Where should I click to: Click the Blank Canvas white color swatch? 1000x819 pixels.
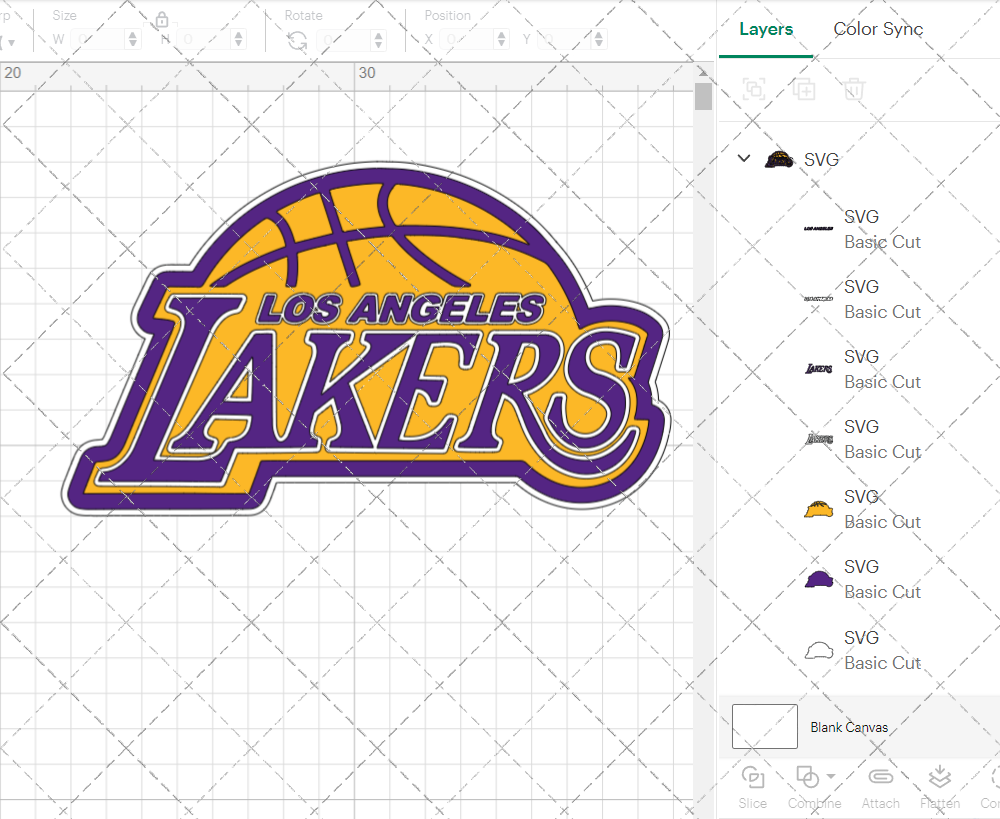coord(764,727)
